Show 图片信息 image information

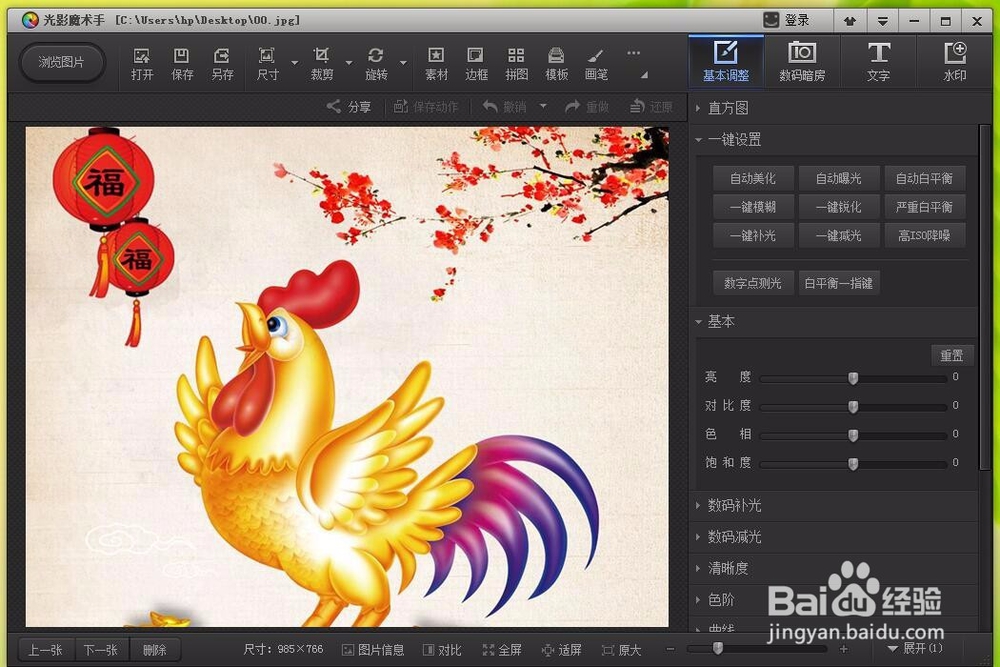click(x=373, y=649)
